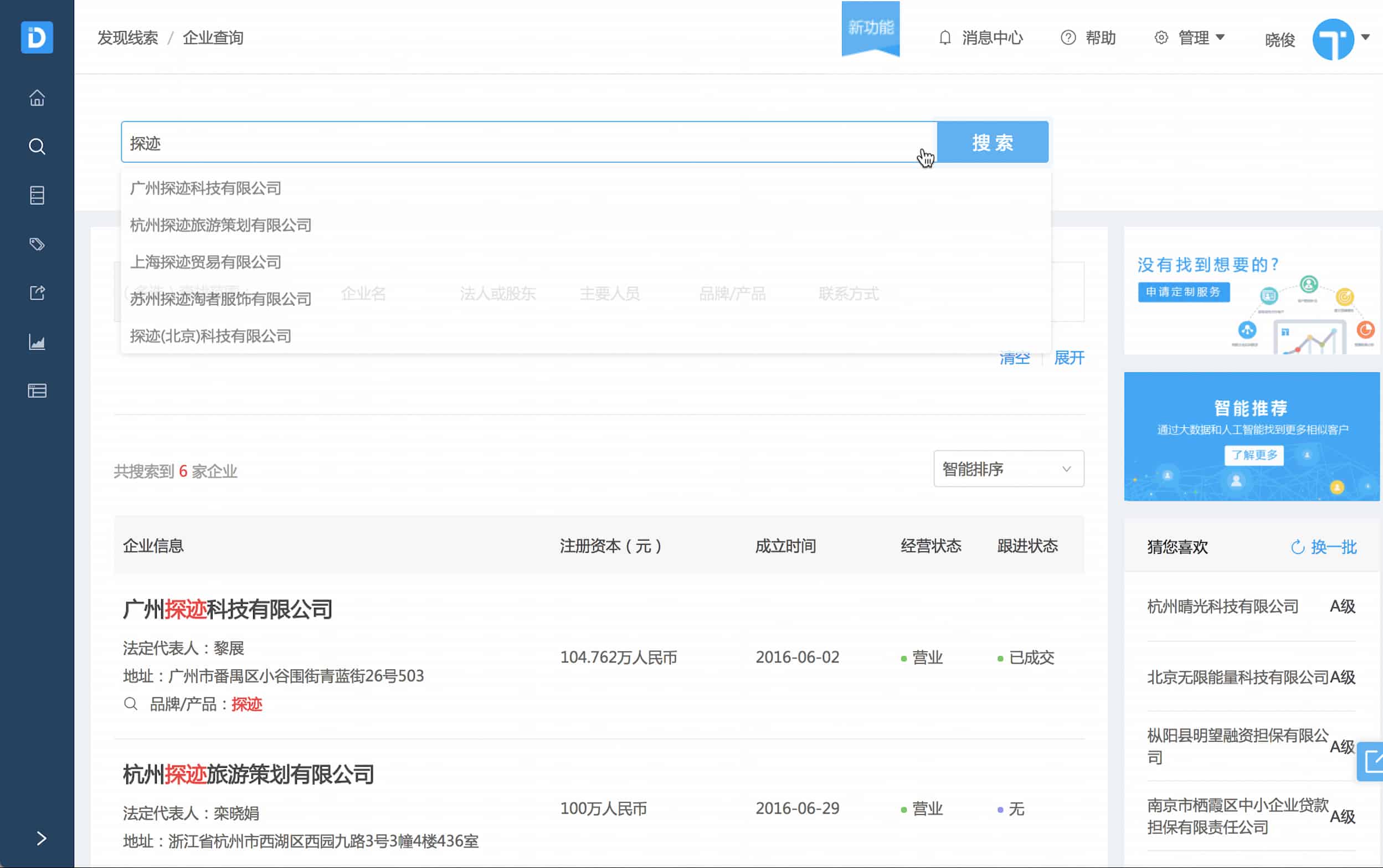Click 申请定制服务 button
1383x868 pixels.
[1183, 291]
